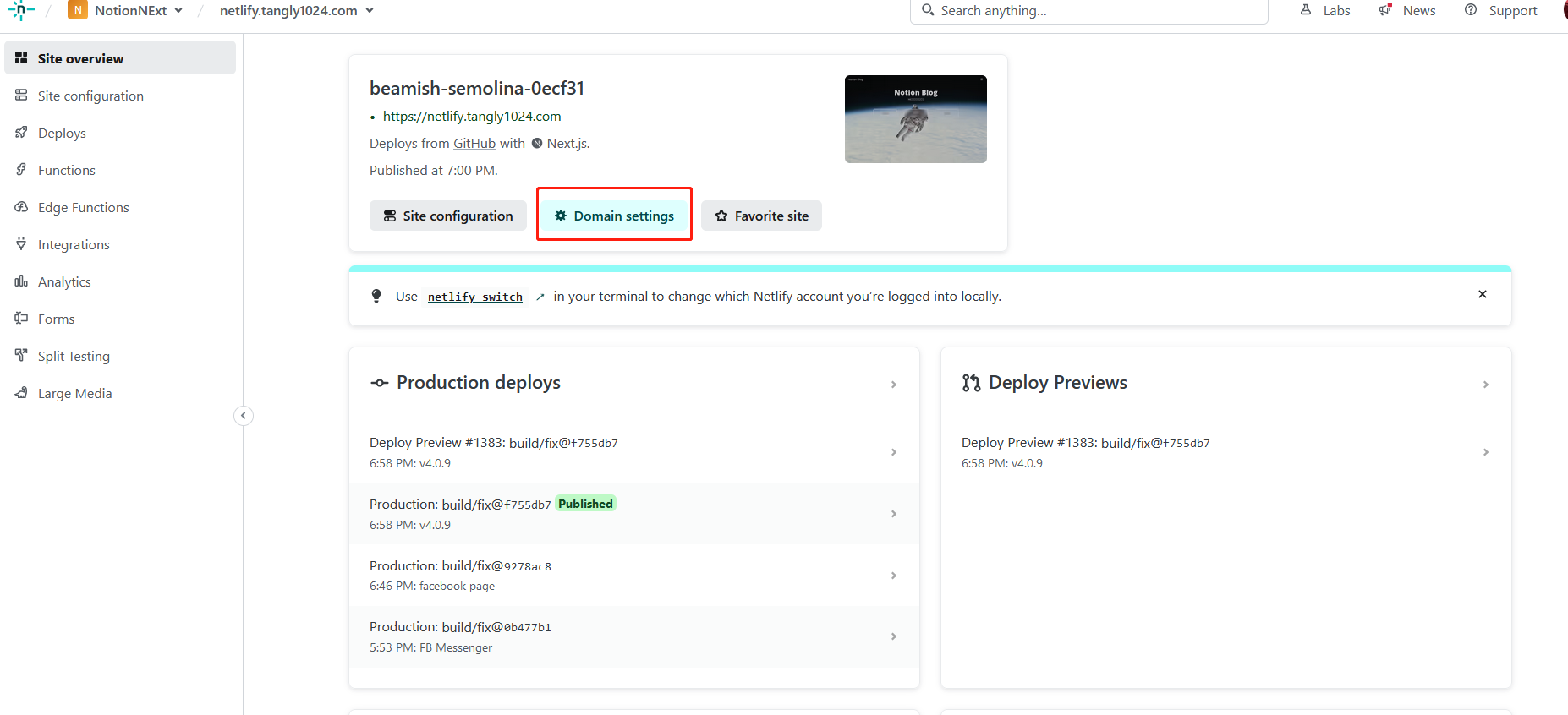Click the Support help-circle icon
The height and width of the screenshot is (715, 1568).
pyautogui.click(x=1471, y=9)
